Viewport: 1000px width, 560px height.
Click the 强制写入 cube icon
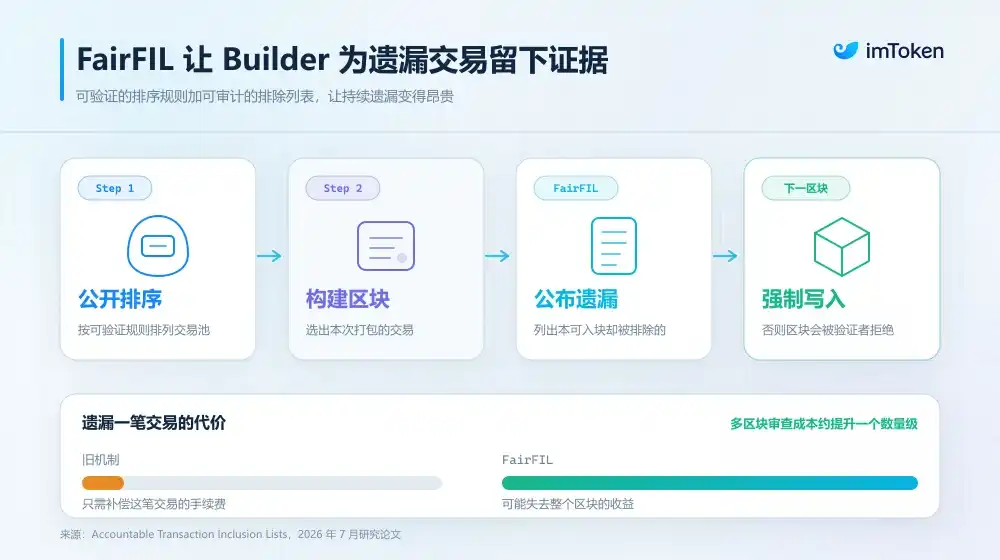click(842, 246)
